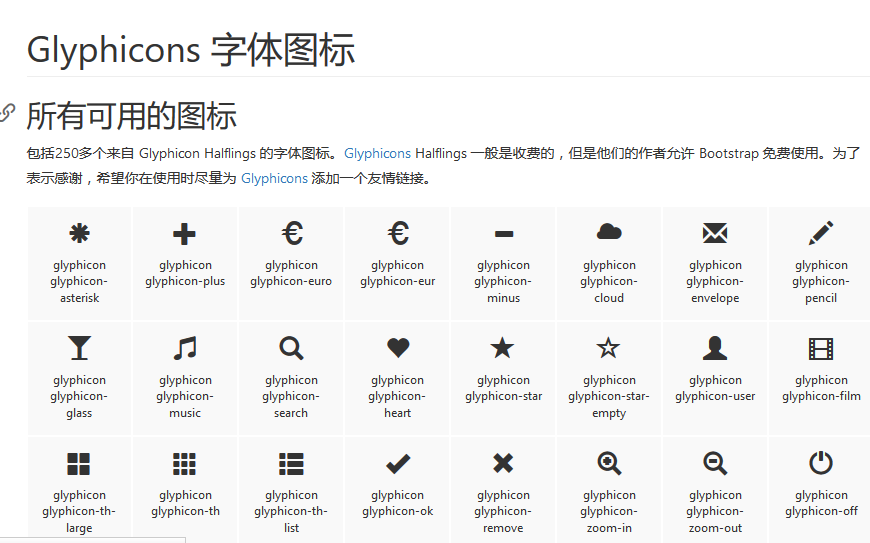This screenshot has height=543, width=870.
Task: Click the user silhouette glyphicon icon
Action: coord(715,348)
